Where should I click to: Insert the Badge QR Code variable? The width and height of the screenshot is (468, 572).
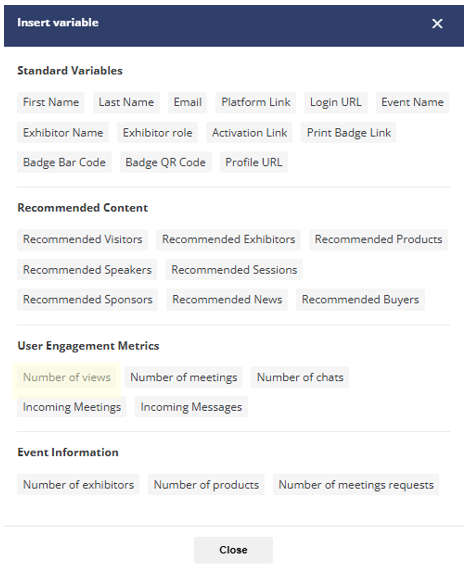click(x=166, y=162)
